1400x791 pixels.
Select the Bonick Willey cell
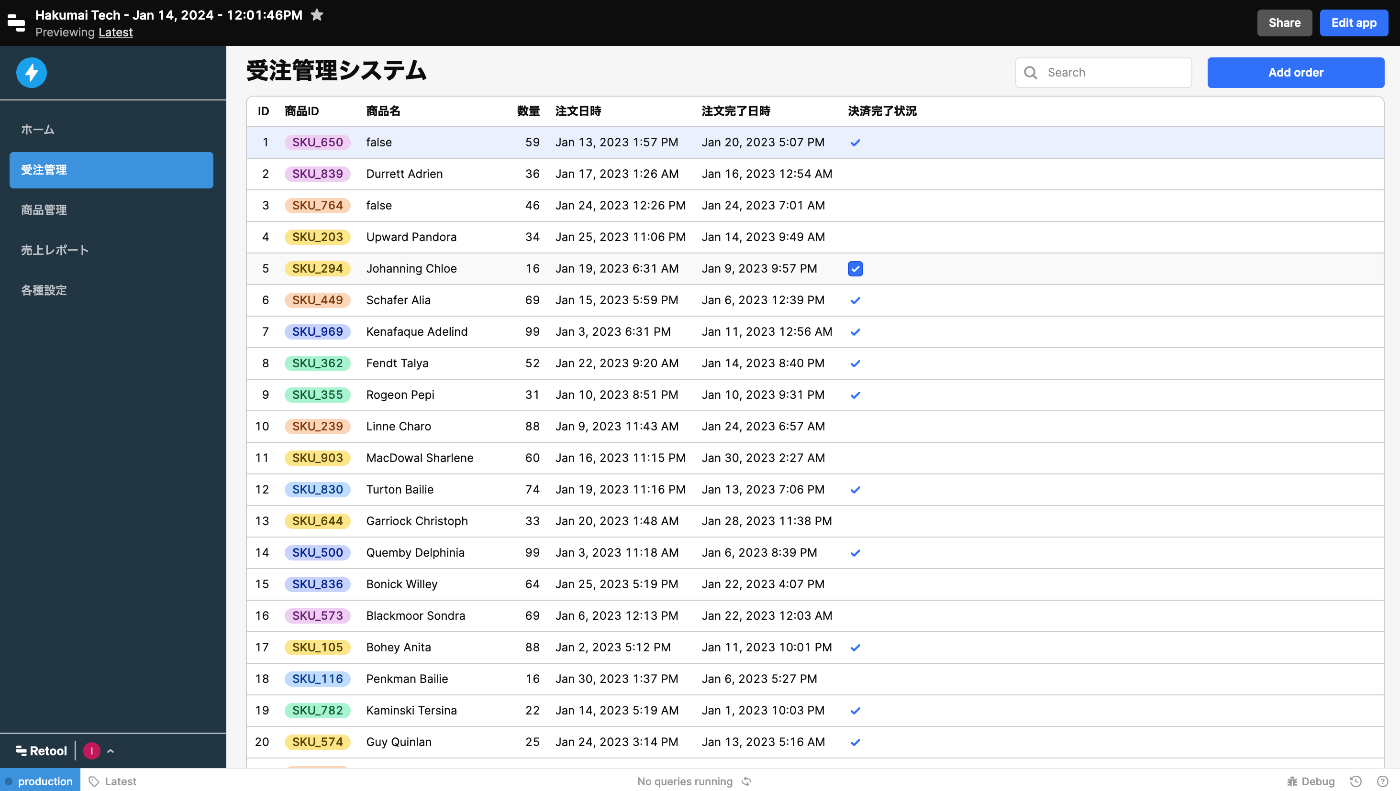pos(401,584)
